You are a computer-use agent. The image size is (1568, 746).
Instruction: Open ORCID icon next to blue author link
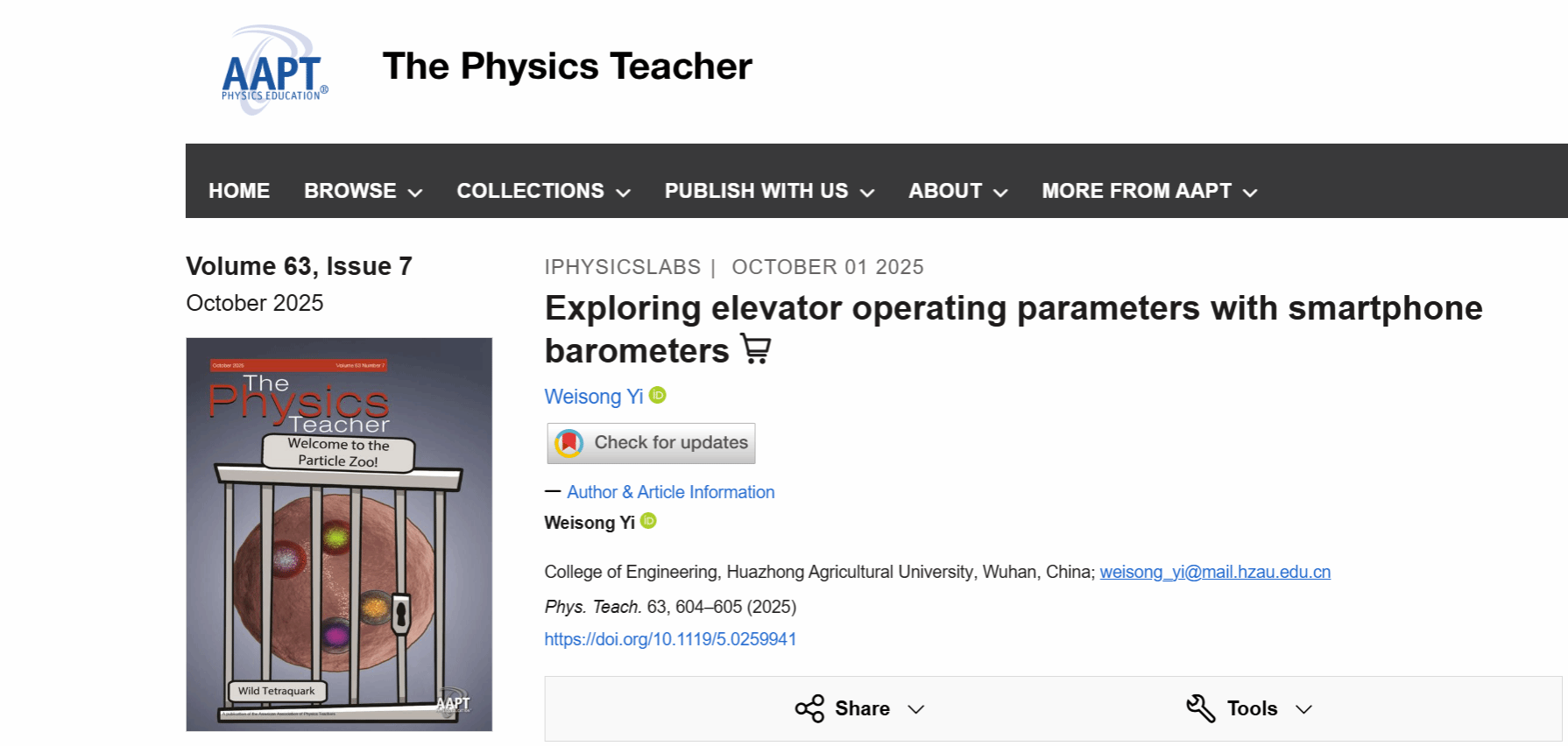658,396
